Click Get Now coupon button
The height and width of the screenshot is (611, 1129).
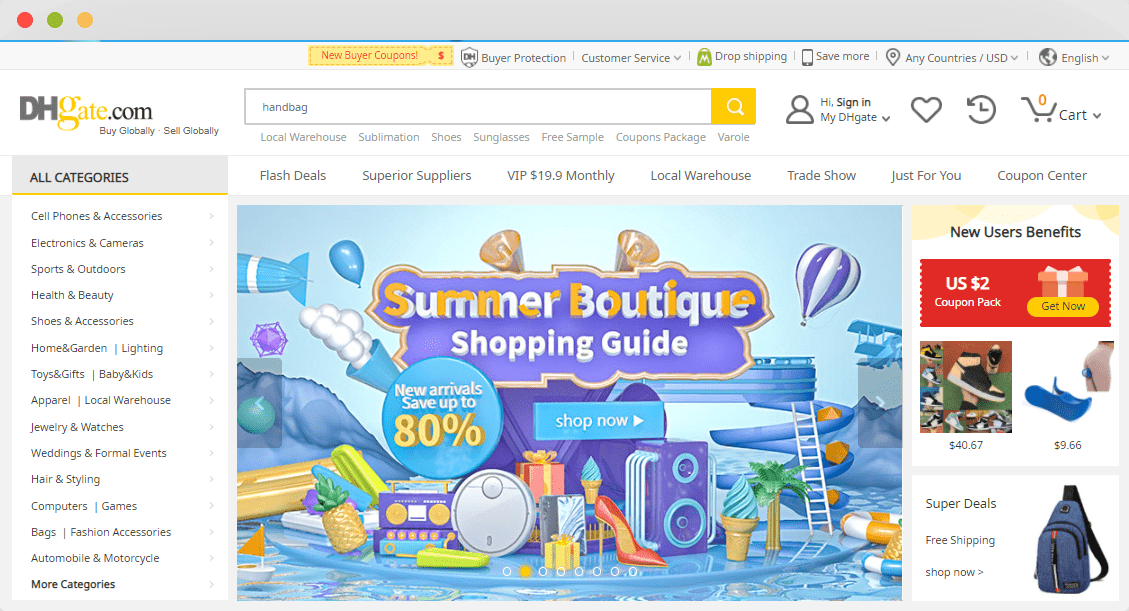tap(1063, 306)
